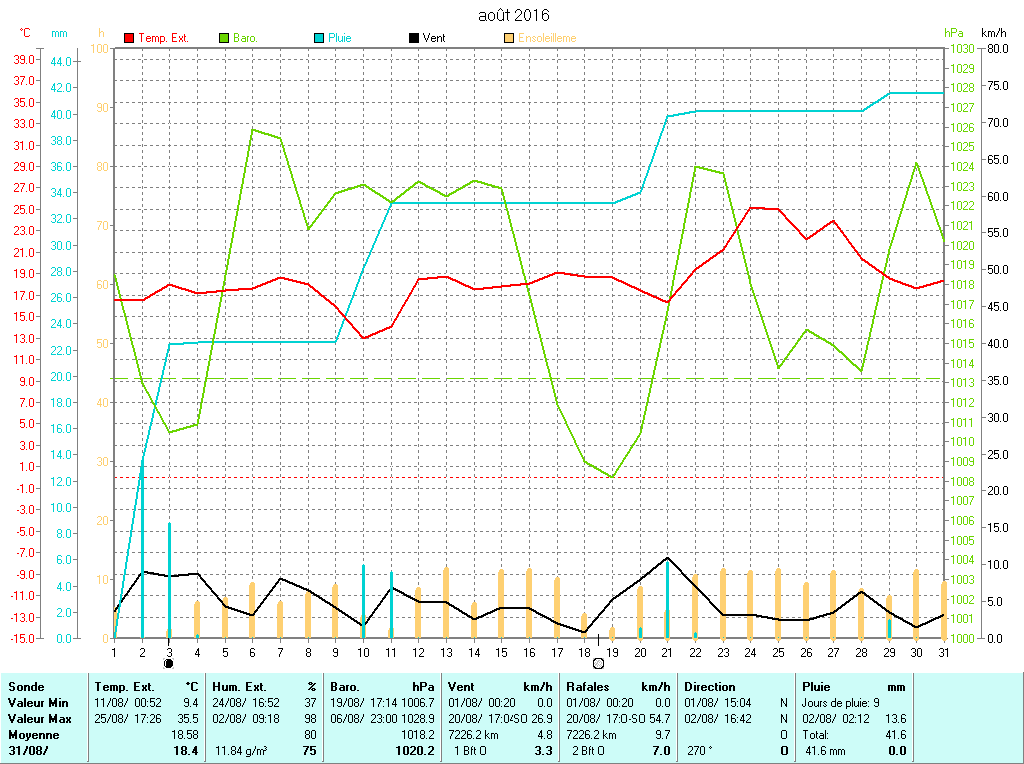Click the Pluie legend label
The width and height of the screenshot is (1024, 764).
pos(340,39)
